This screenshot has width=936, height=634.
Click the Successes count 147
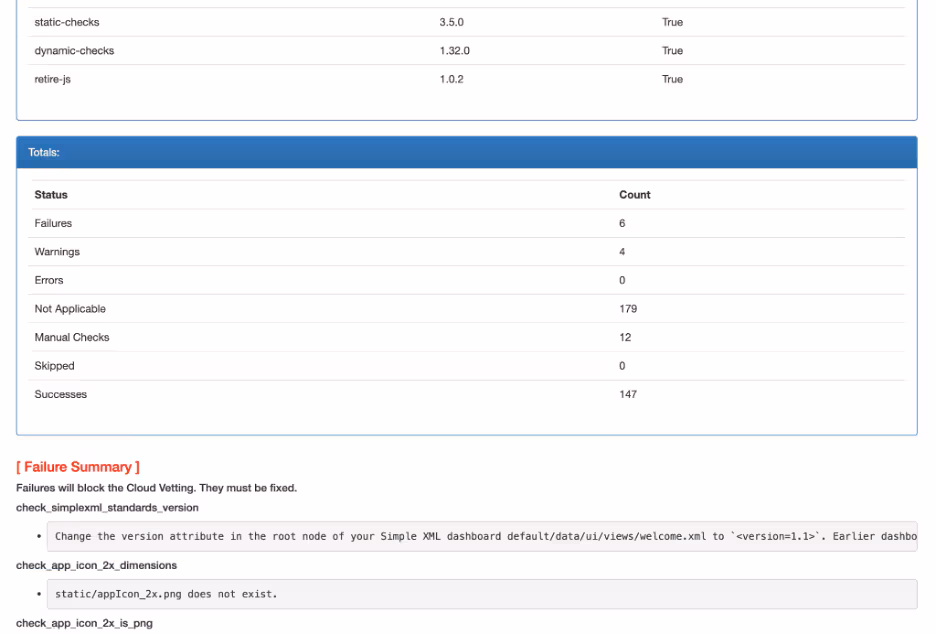(x=628, y=395)
